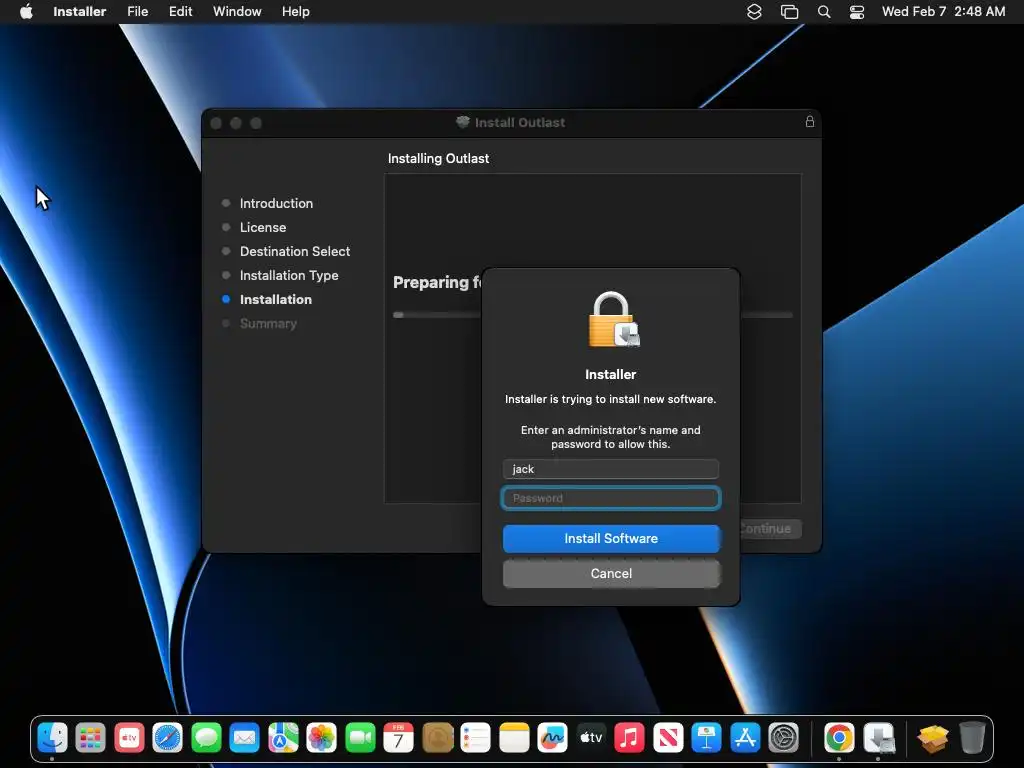Click the lock icon in installer title bar

click(810, 121)
